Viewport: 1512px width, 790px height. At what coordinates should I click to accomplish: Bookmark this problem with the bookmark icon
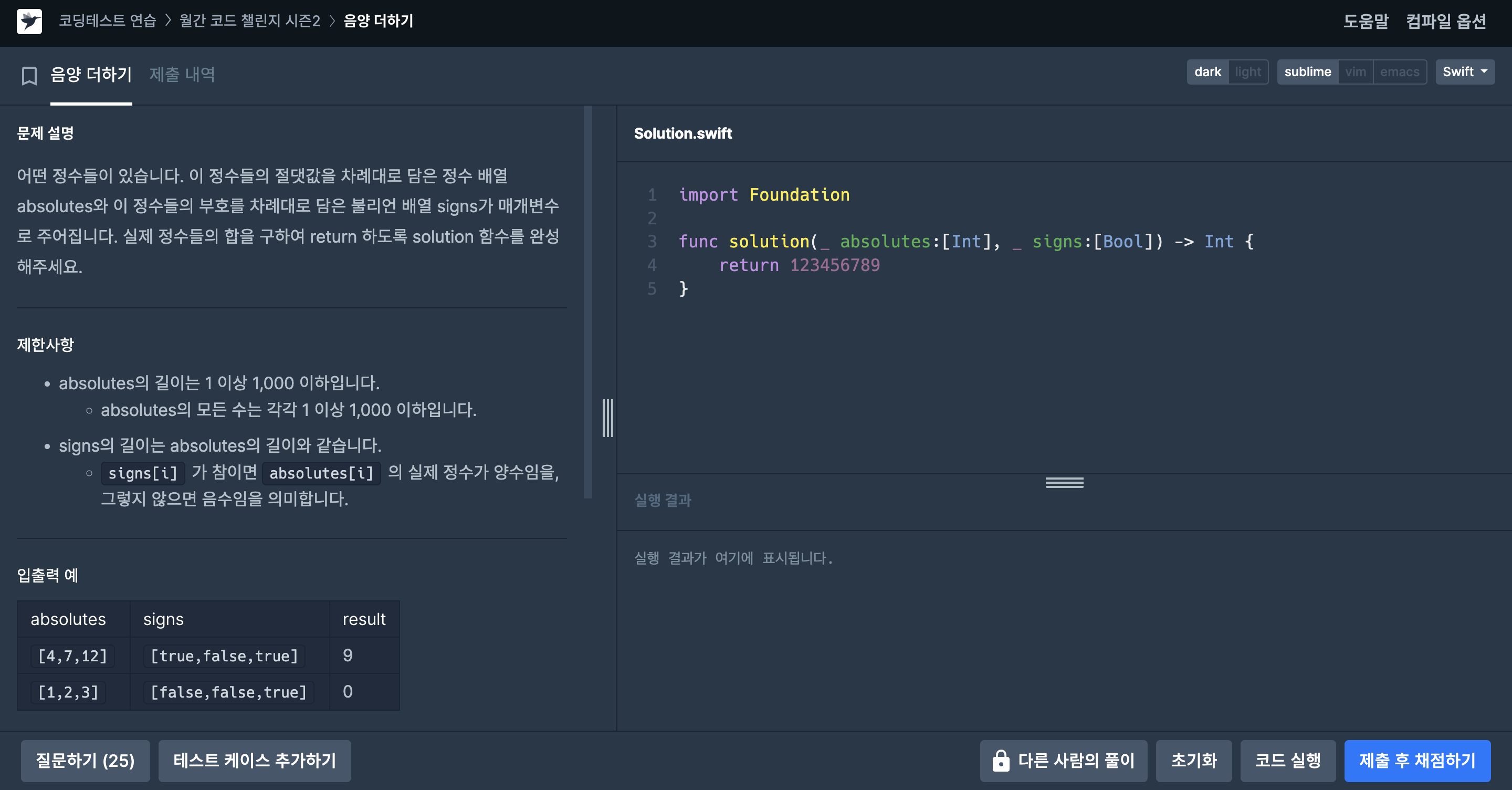click(29, 75)
